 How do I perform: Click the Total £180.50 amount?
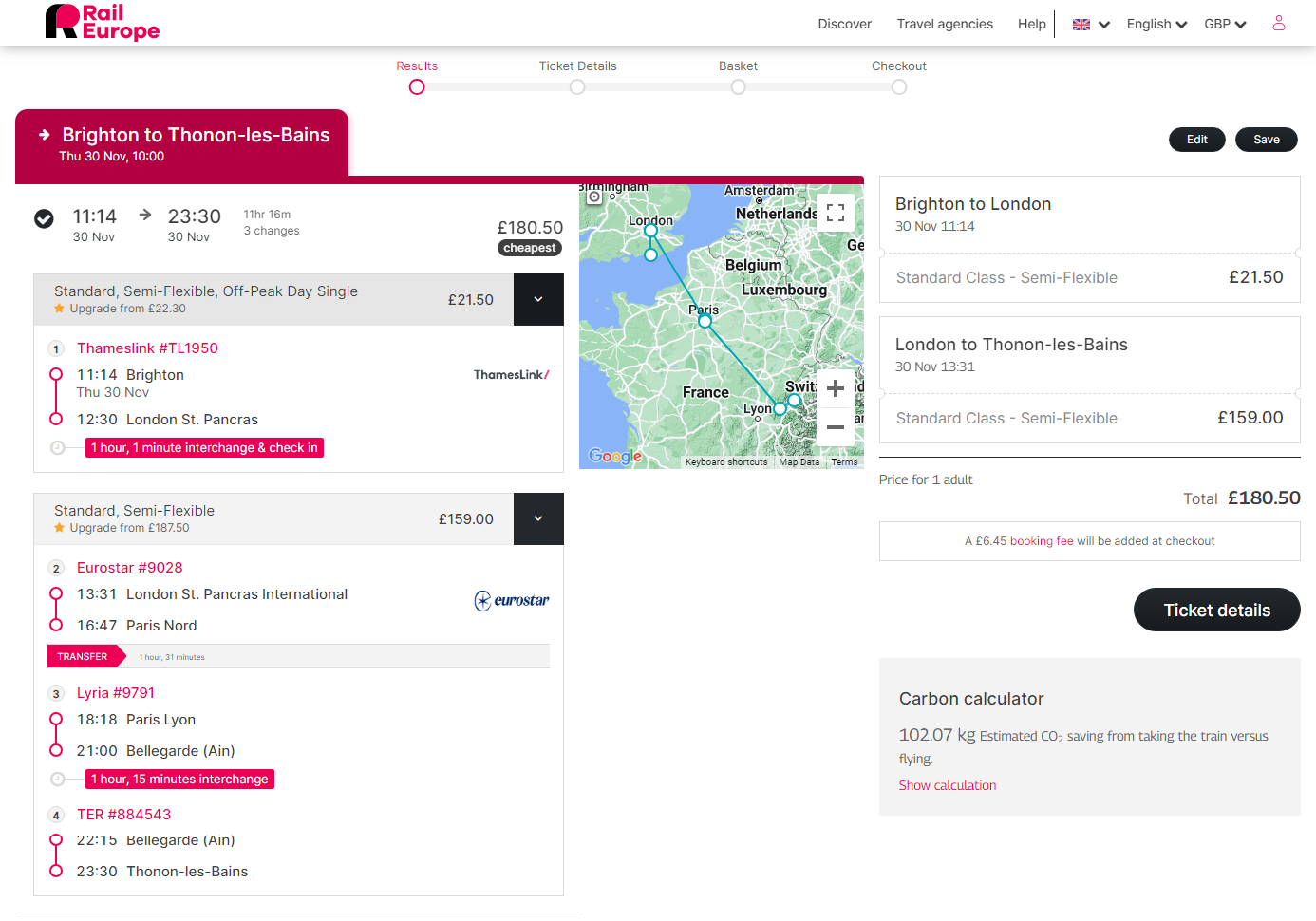point(1264,498)
